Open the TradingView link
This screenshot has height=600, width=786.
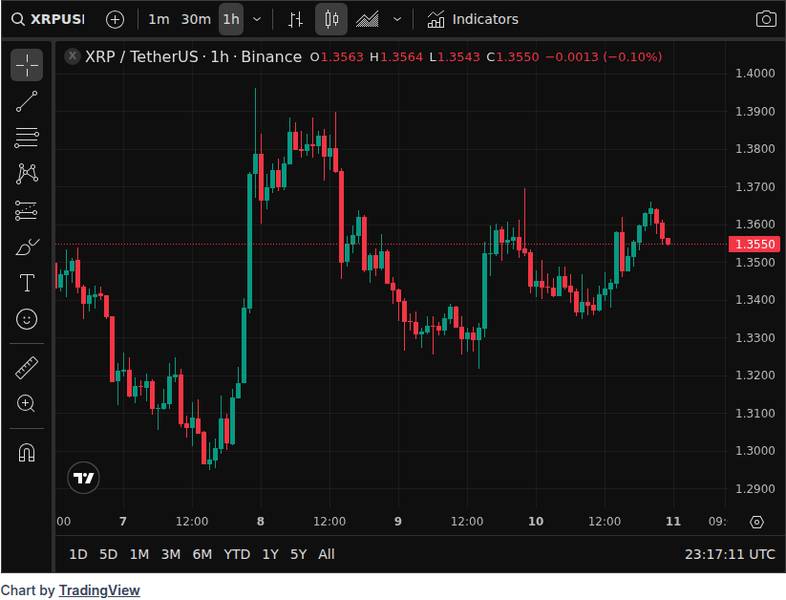[x=99, y=590]
